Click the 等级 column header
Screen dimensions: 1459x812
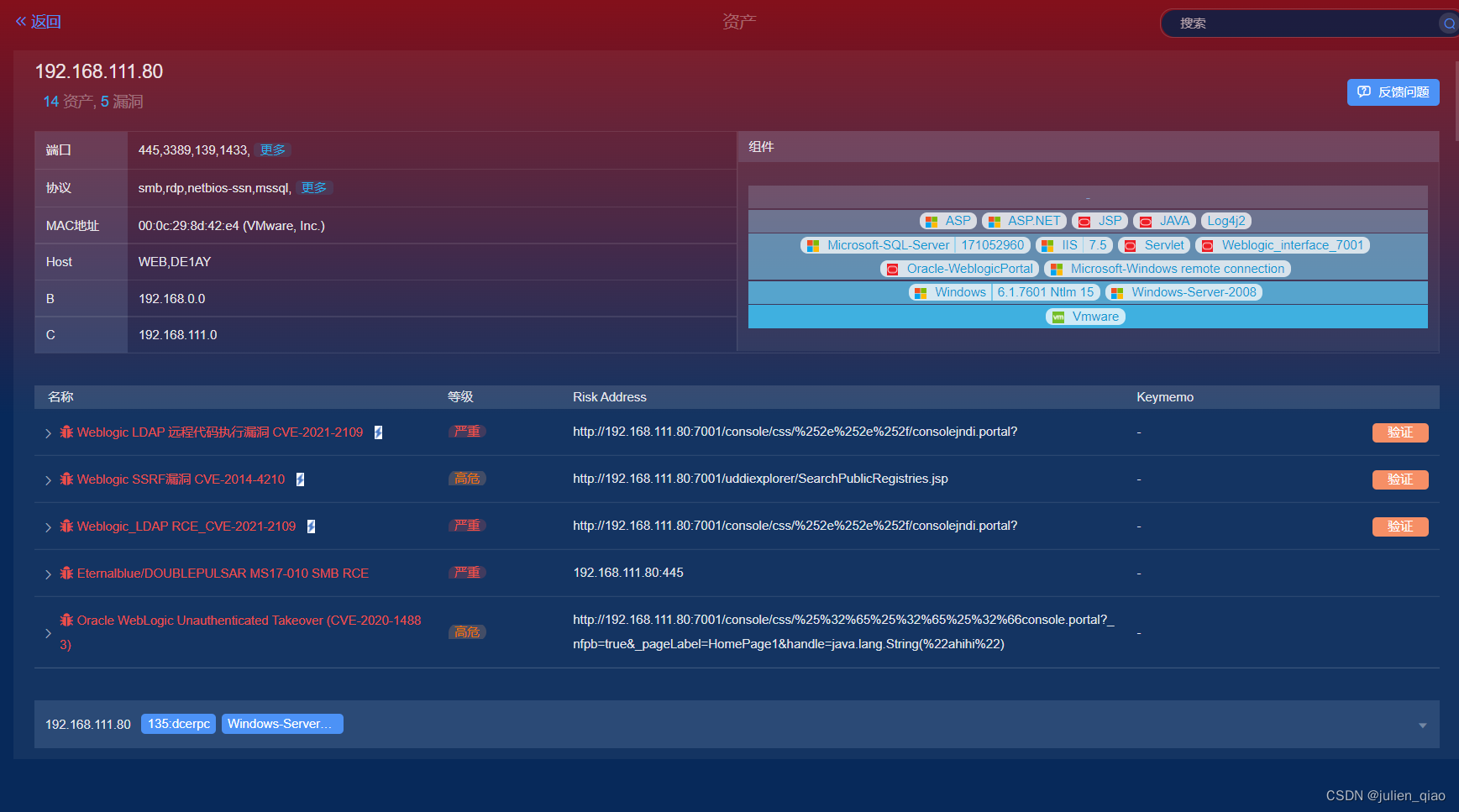460,397
